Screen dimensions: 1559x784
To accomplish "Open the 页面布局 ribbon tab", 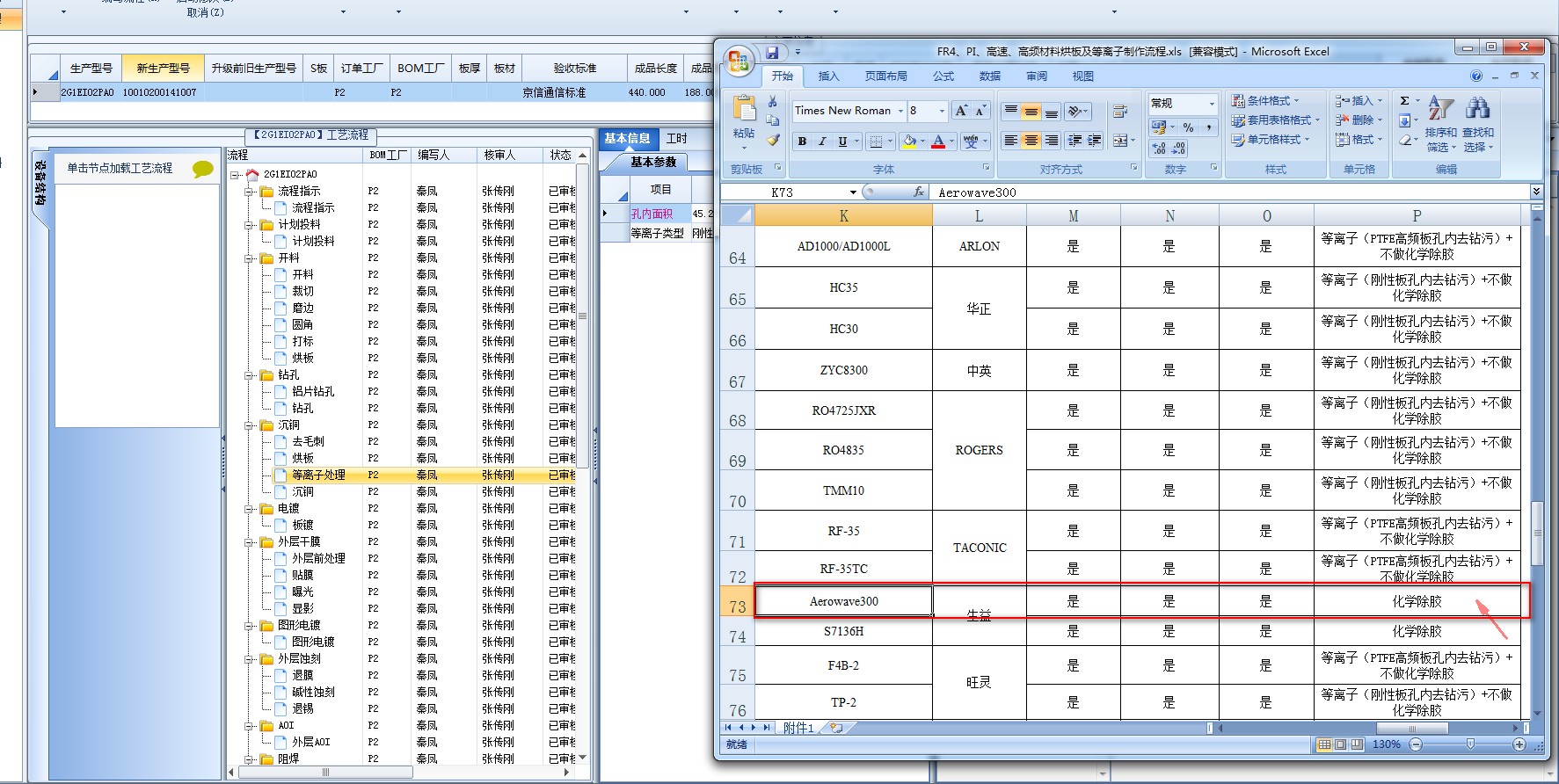I will (885, 76).
